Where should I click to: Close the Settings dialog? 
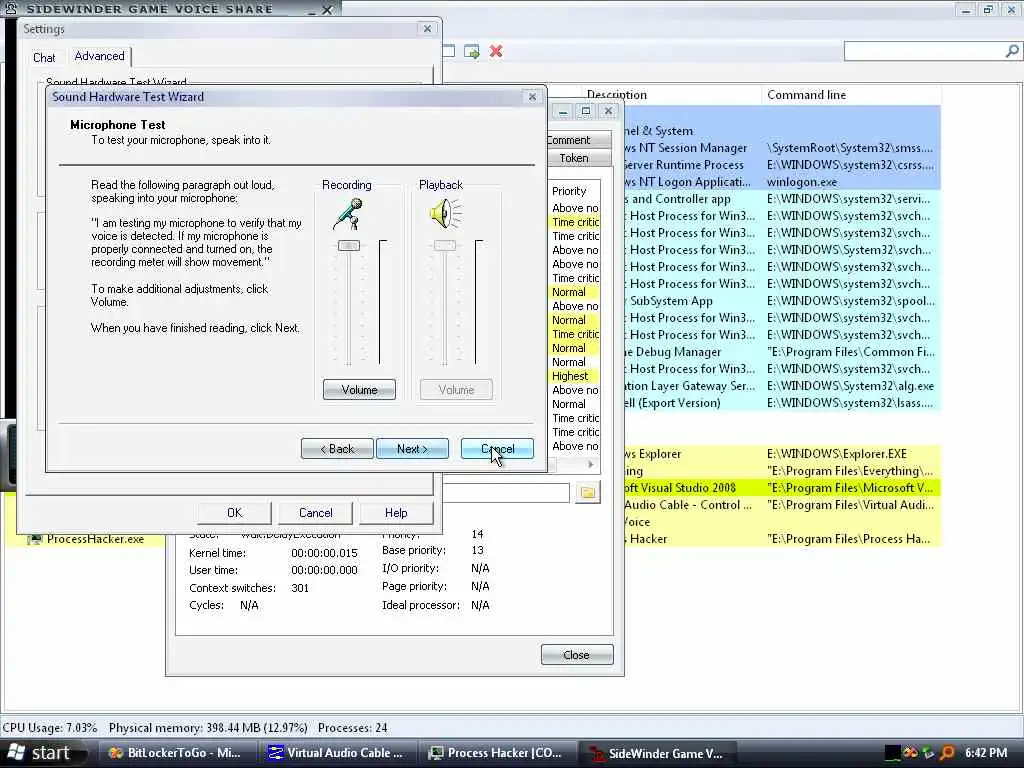[427, 29]
